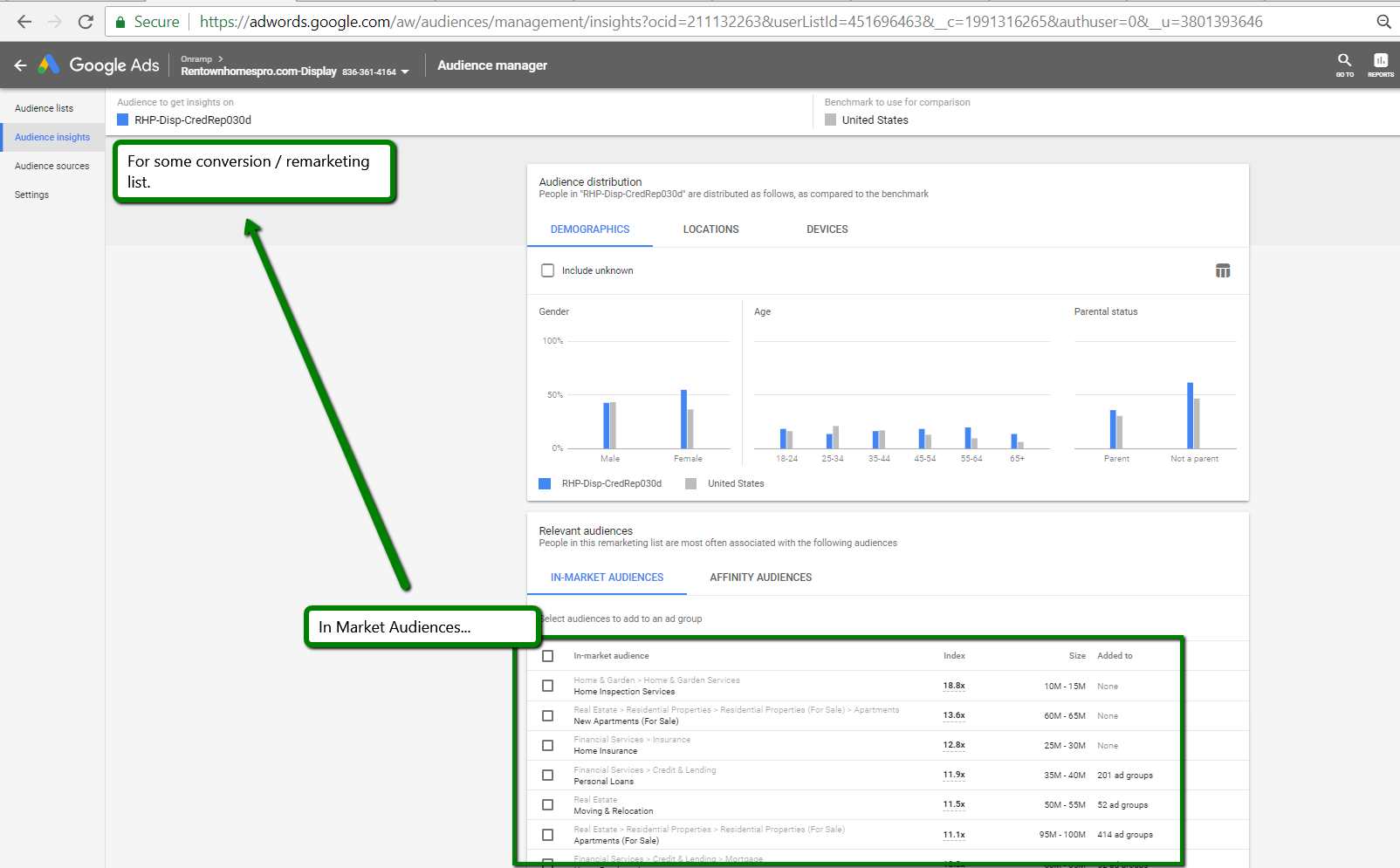
Task: Check the Home Insurance row
Action: (x=547, y=745)
